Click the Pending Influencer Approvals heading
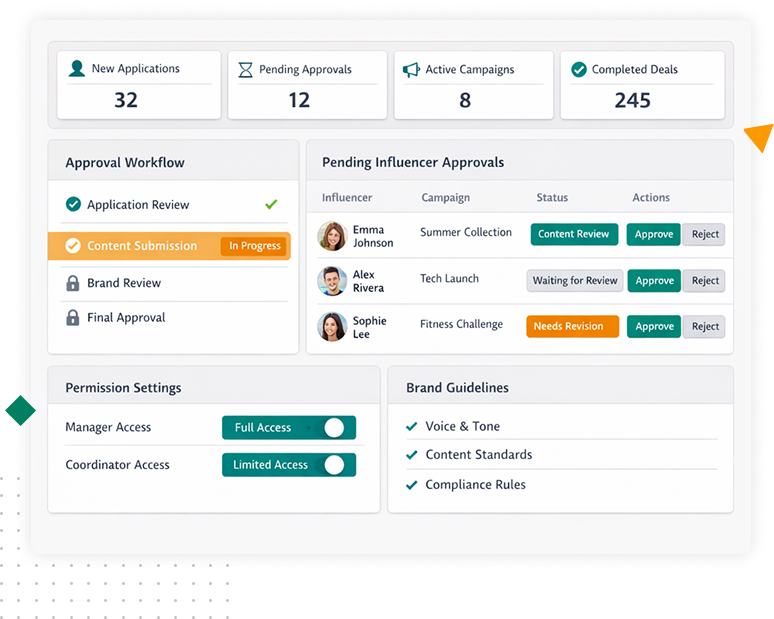 pos(413,162)
